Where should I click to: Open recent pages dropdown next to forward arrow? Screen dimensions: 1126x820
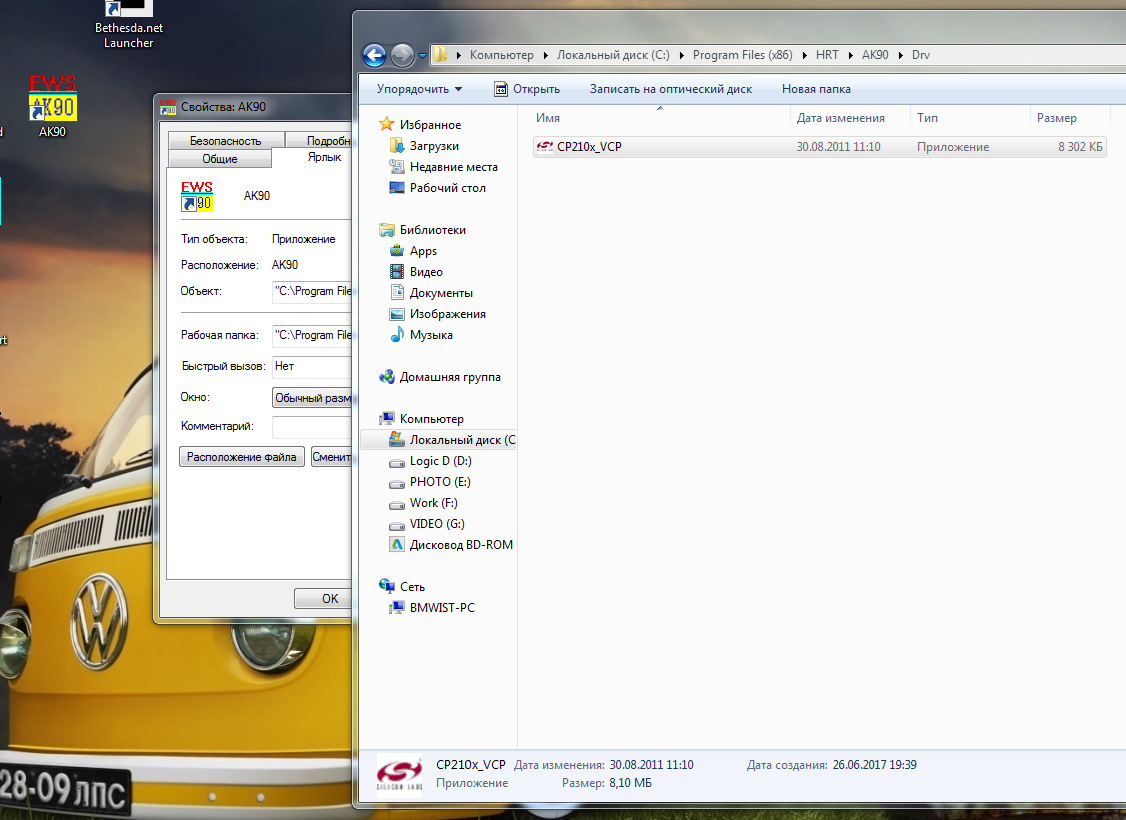click(x=422, y=55)
